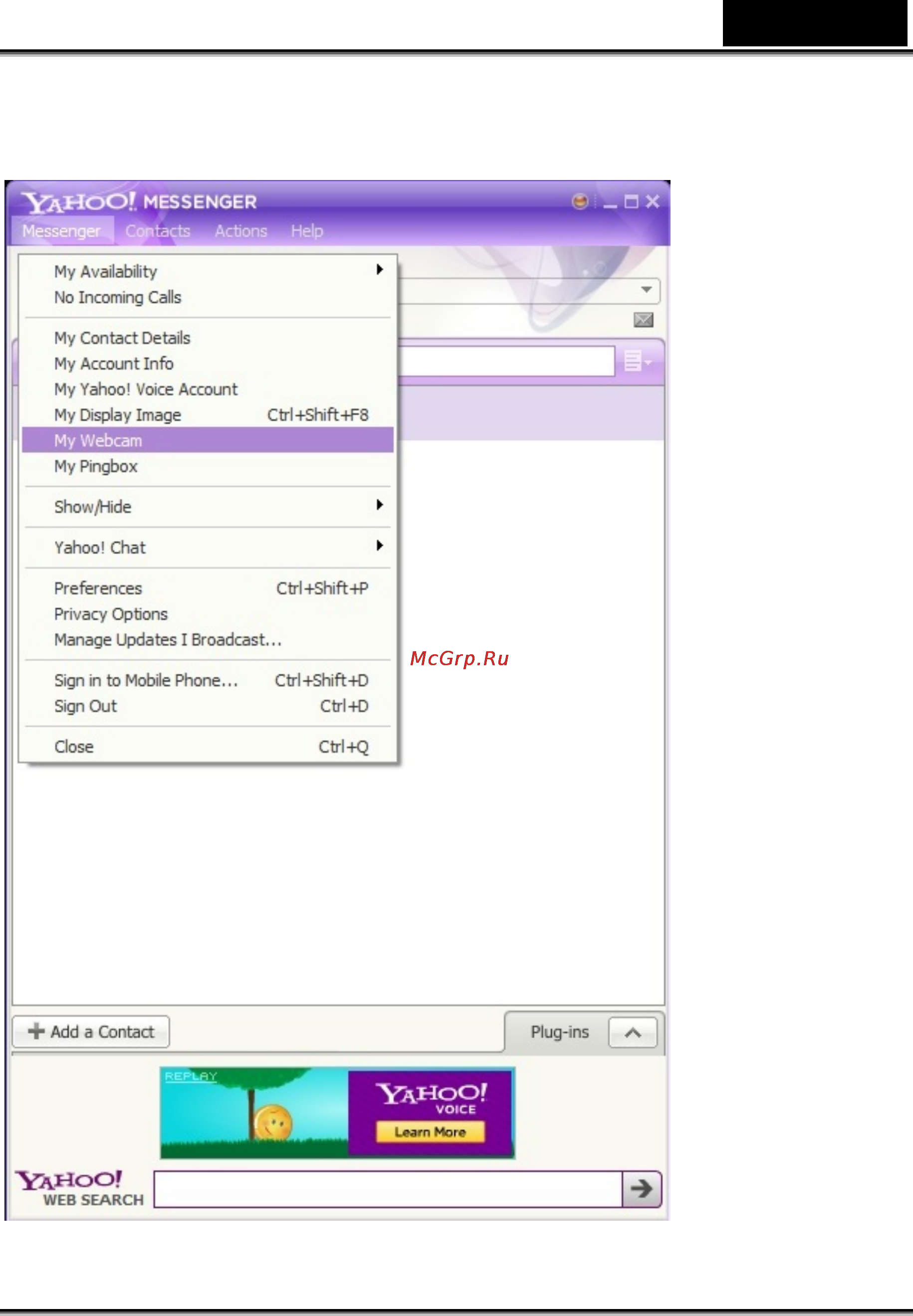Viewport: 913px width, 1316px height.
Task: Click the Yahoo Voice ad image
Action: pos(338,1113)
